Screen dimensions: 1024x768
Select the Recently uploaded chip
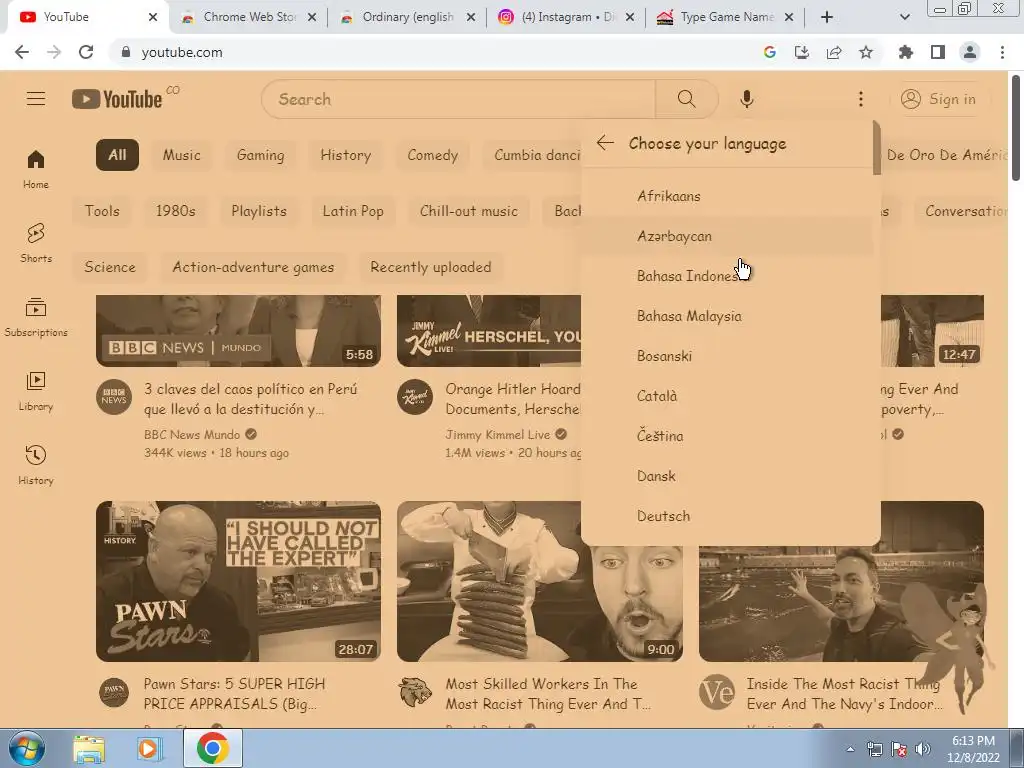[430, 267]
